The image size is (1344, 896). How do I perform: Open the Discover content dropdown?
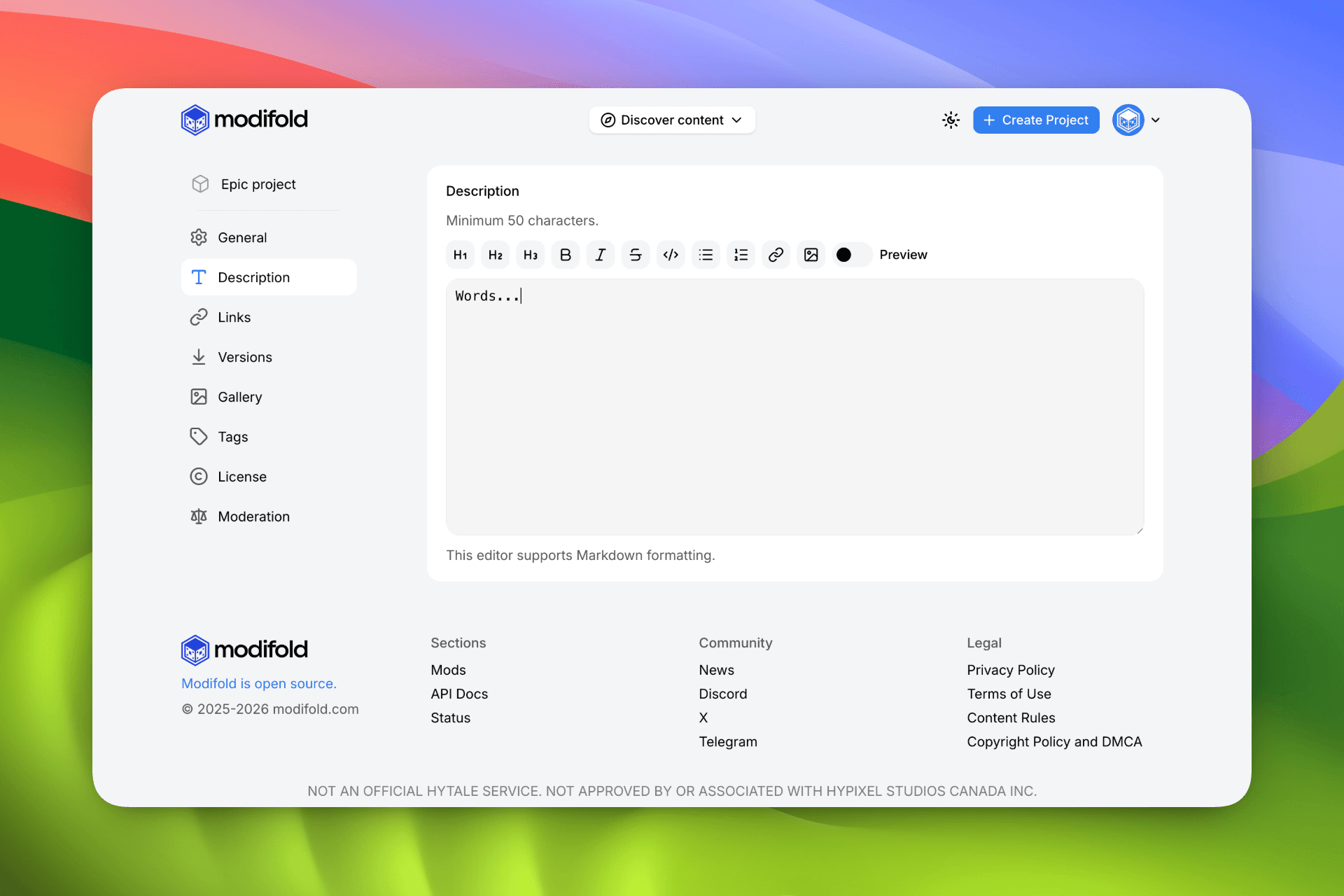(671, 120)
